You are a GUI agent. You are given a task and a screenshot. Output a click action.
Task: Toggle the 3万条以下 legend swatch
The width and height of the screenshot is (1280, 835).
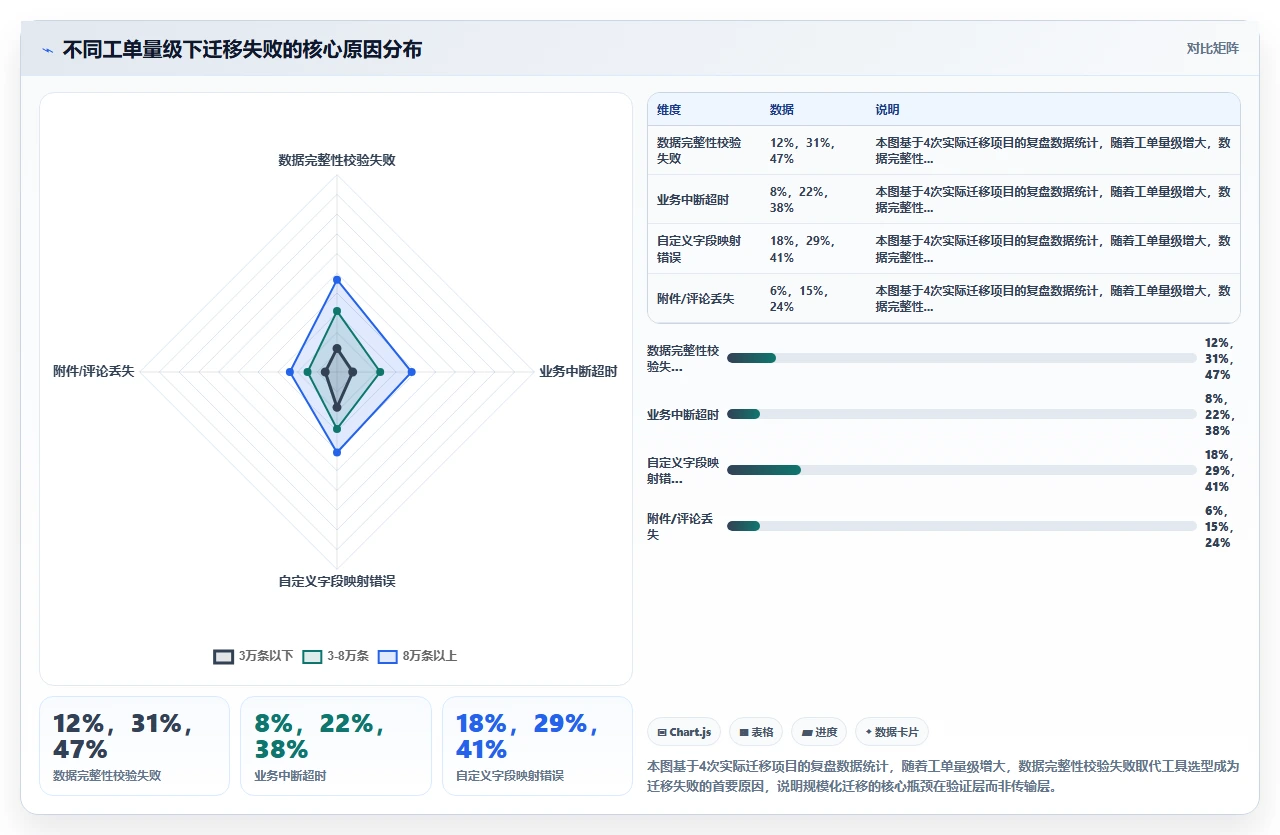(x=224, y=656)
